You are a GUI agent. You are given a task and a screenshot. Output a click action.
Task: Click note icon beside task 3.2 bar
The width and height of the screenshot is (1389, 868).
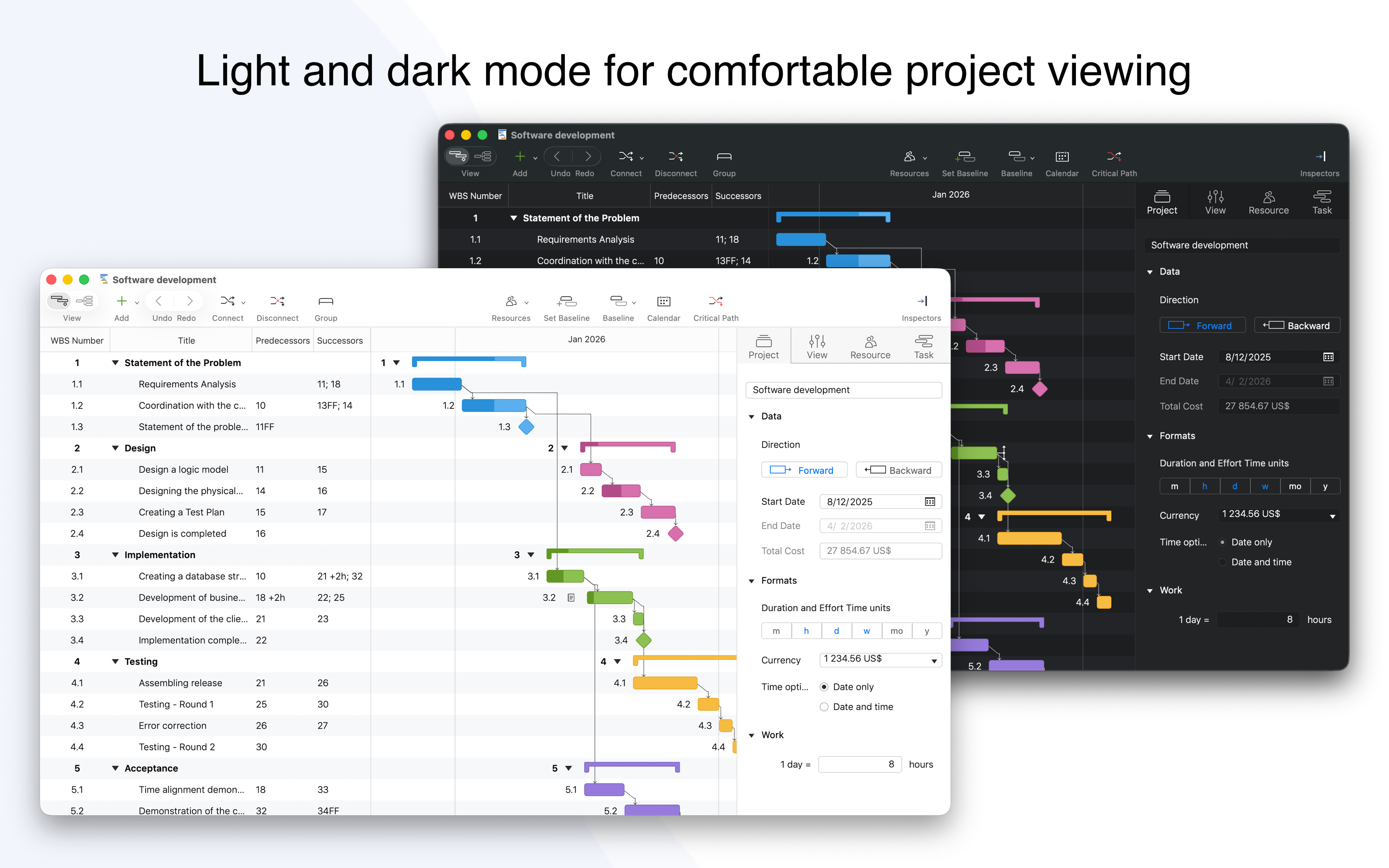click(x=571, y=597)
